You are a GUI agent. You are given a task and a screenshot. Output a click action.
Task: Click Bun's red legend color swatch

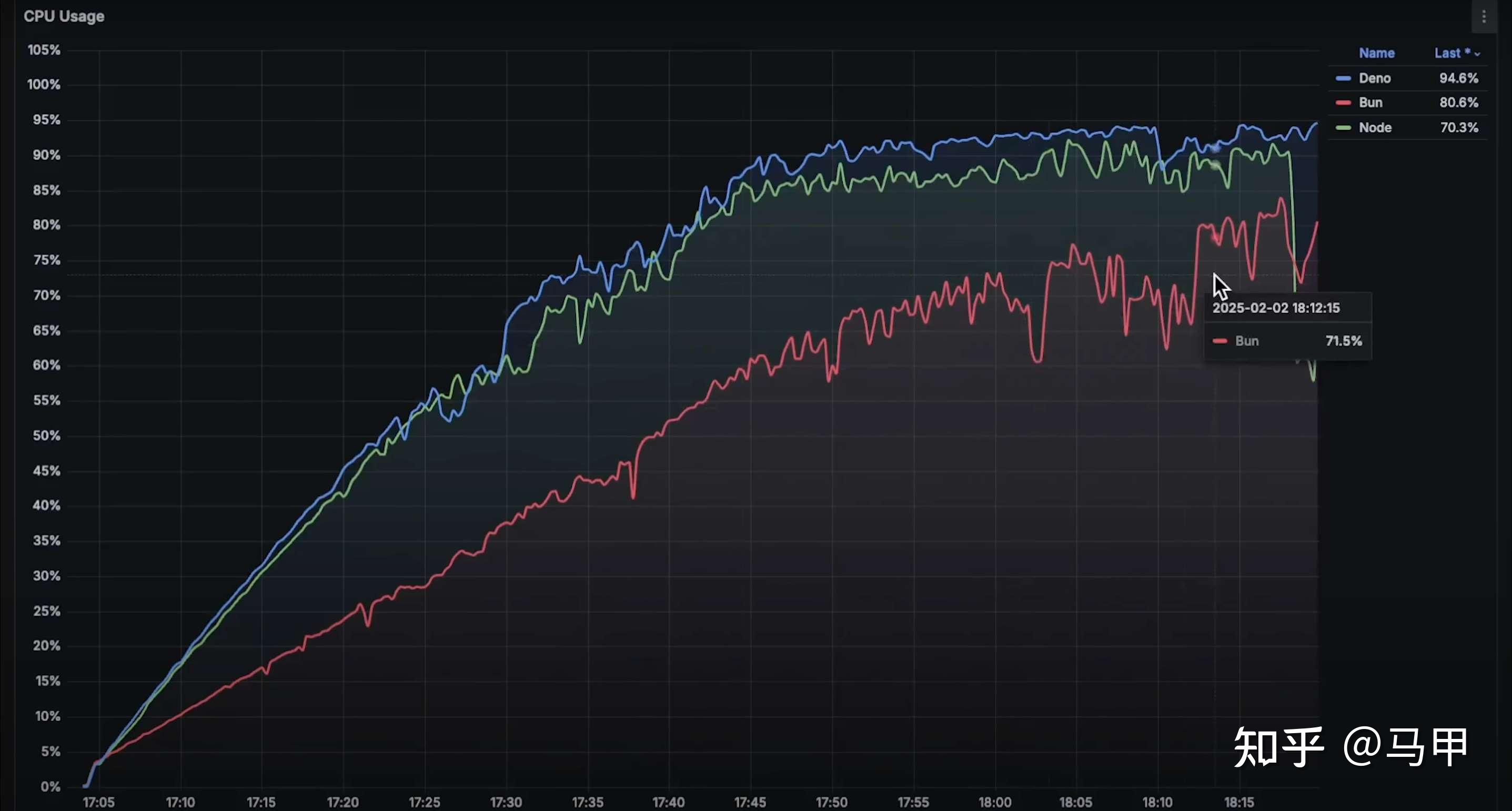point(1343,103)
